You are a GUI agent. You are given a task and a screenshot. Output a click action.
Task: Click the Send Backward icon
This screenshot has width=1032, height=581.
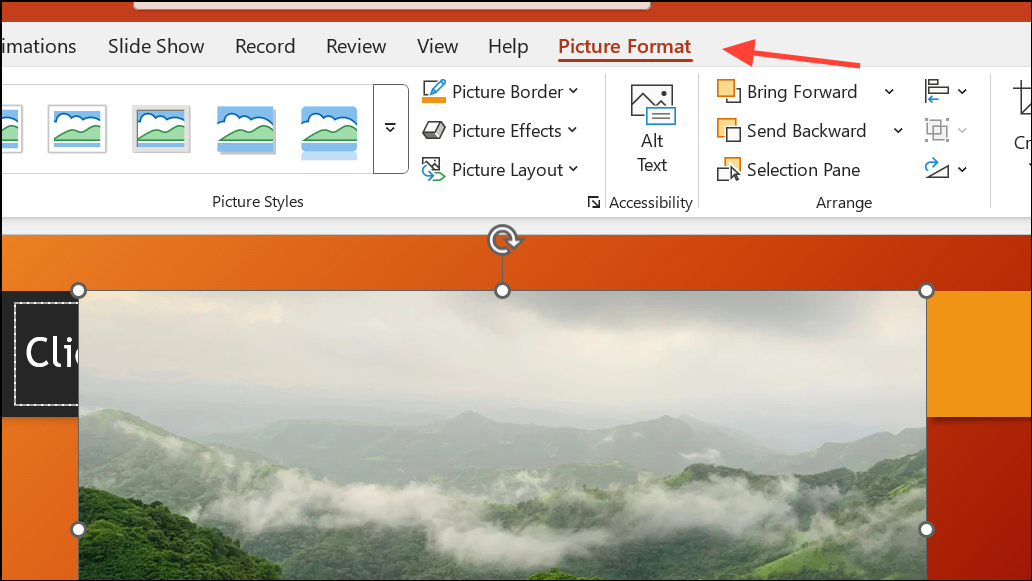pyautogui.click(x=729, y=130)
